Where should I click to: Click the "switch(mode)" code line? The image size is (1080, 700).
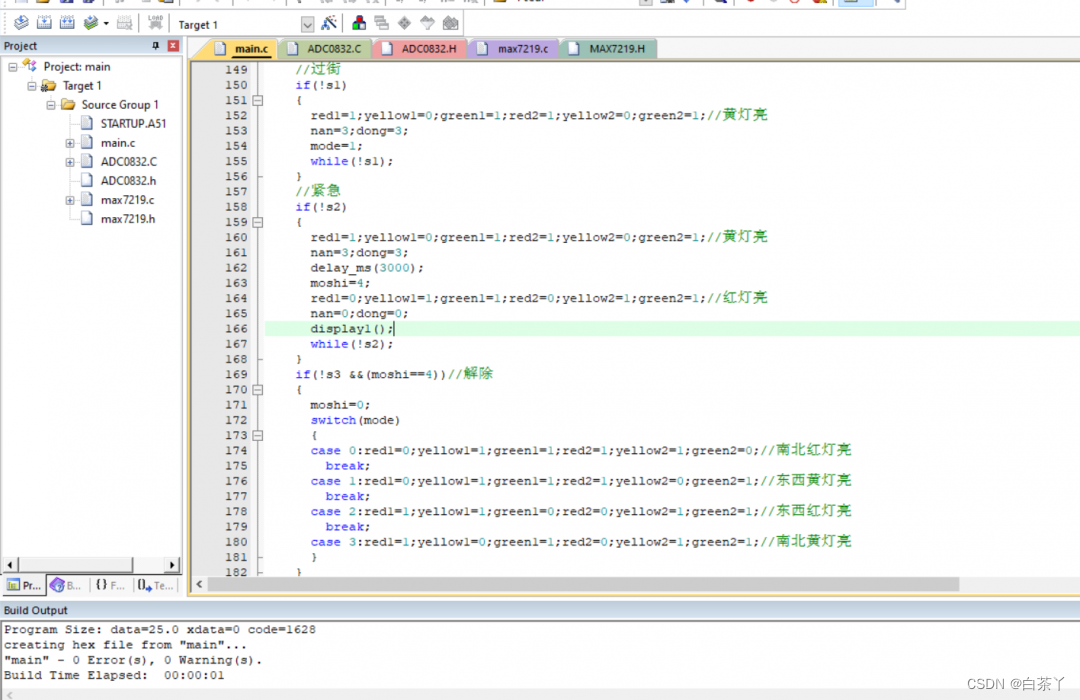[x=355, y=420]
